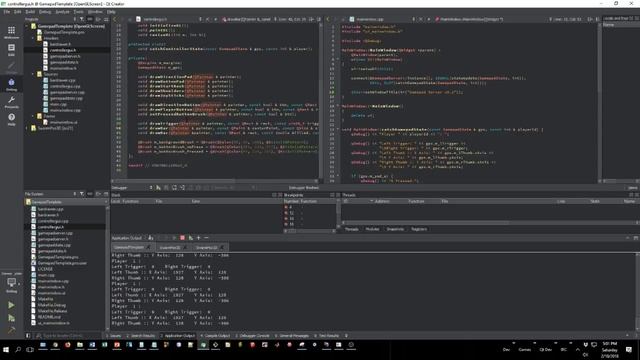Open the Edit menu

[18, 12]
